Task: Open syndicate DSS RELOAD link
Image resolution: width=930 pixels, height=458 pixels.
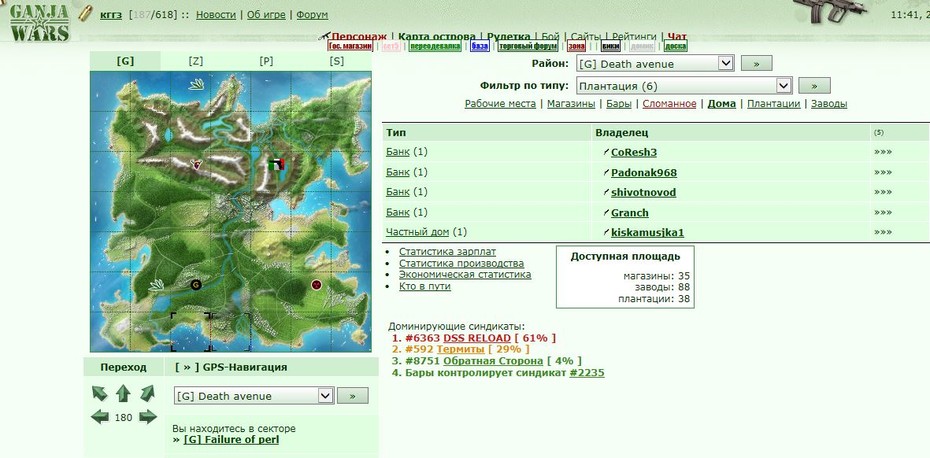Action: click(x=477, y=338)
